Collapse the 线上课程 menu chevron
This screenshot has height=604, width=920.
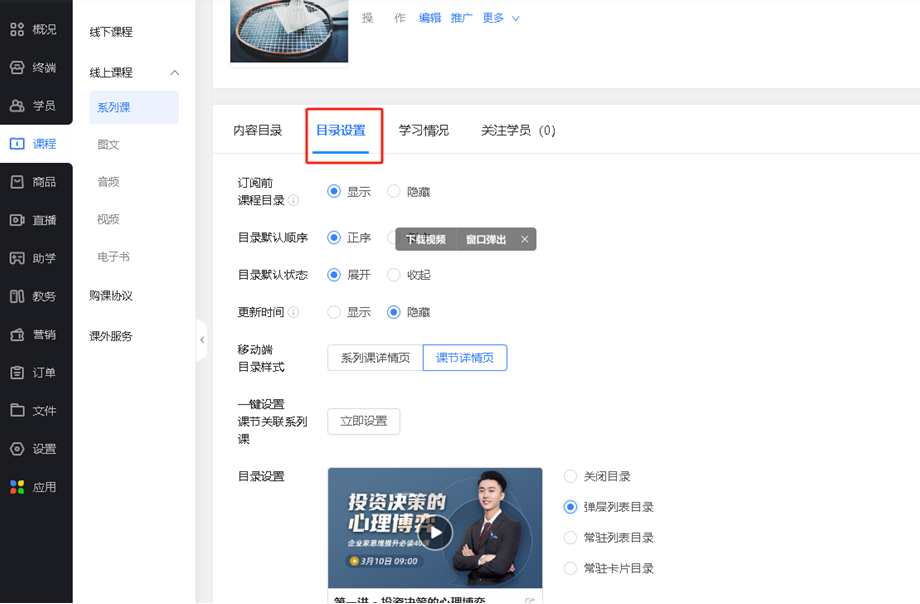pos(174,73)
